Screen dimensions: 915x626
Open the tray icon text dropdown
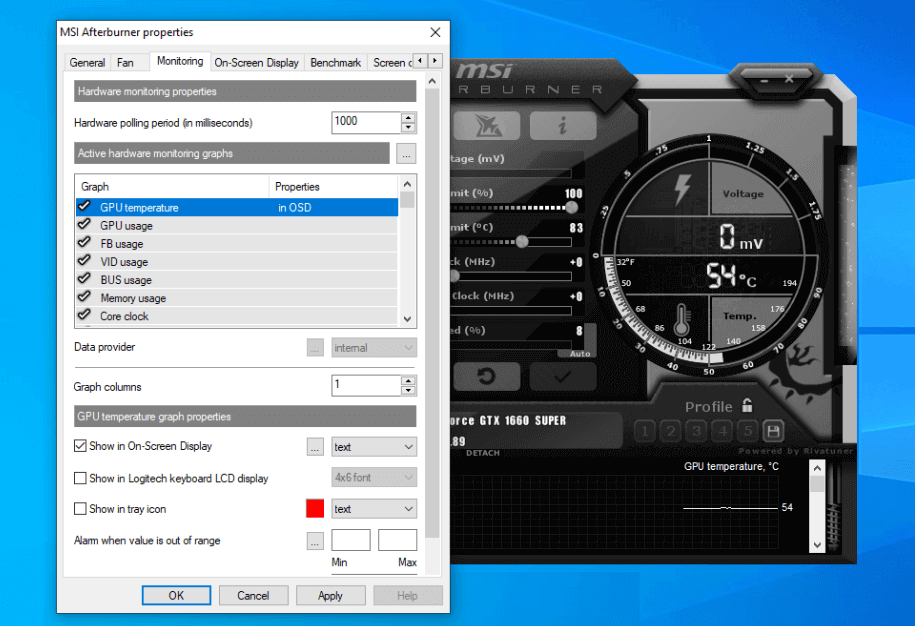(x=374, y=509)
